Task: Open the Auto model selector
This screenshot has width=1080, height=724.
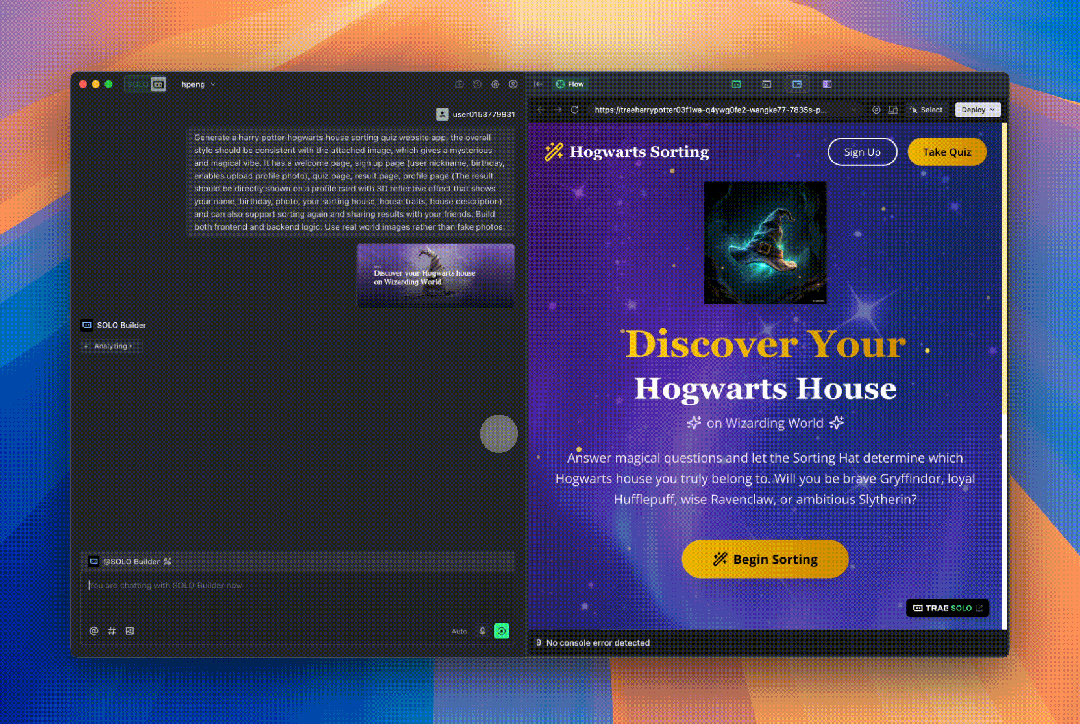Action: coord(459,631)
